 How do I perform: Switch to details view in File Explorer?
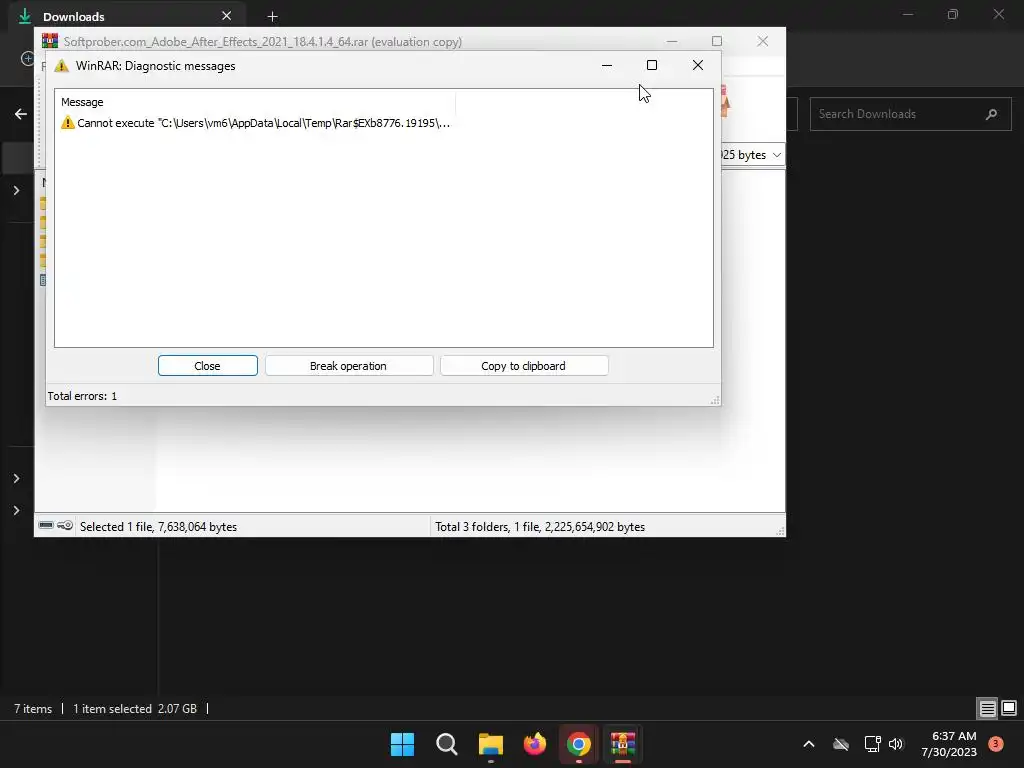point(987,708)
